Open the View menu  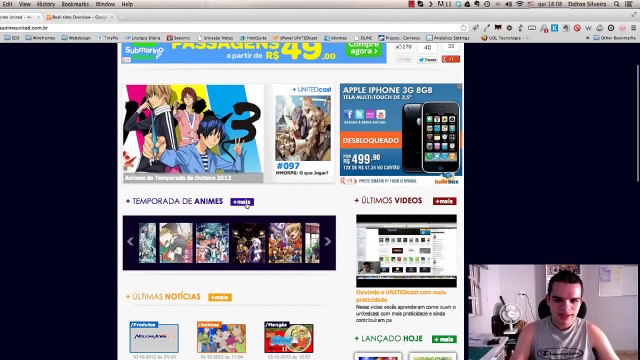[24, 4]
